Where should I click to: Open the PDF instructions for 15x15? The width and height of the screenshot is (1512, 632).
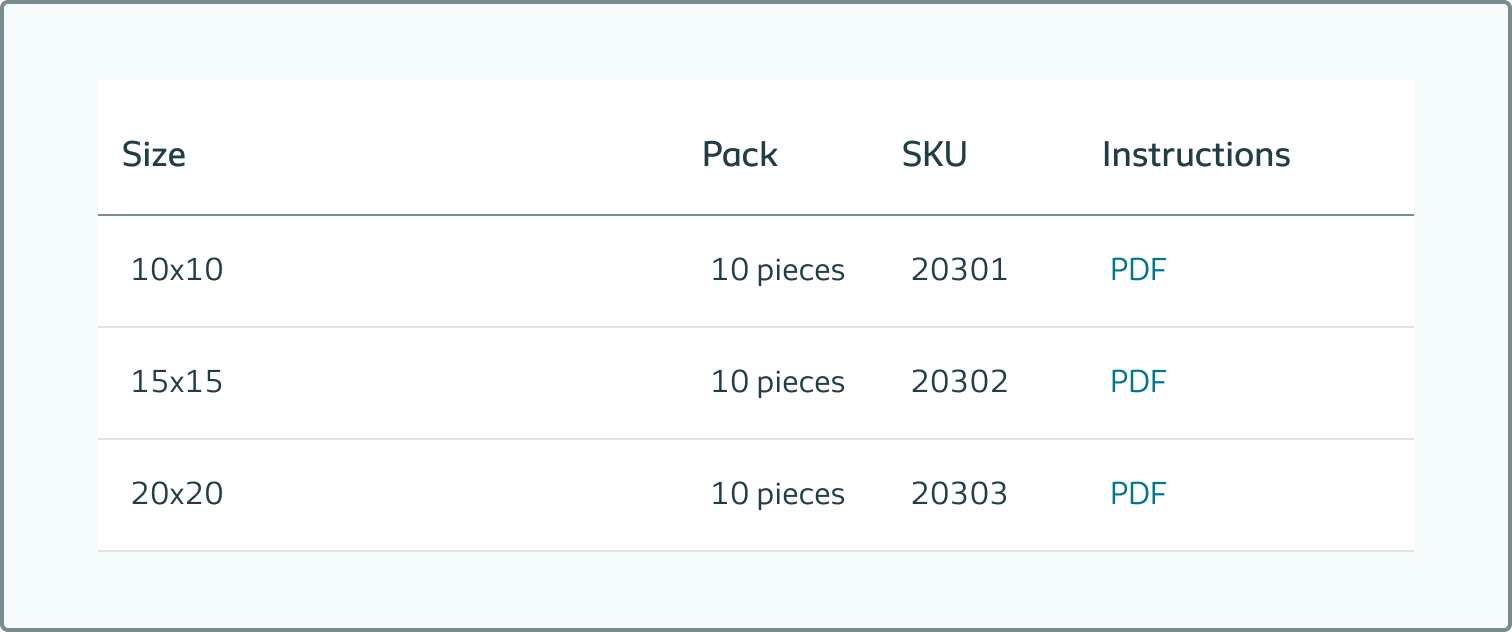tap(1138, 382)
